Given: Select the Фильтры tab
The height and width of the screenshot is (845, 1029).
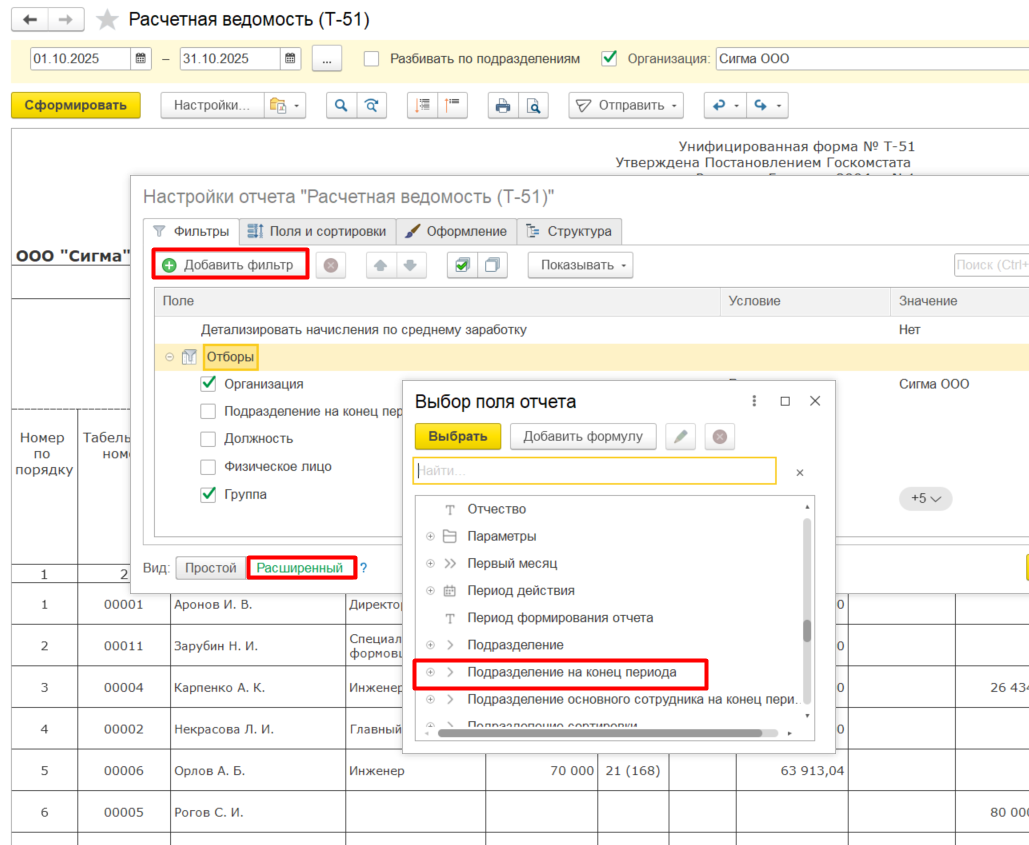Looking at the screenshot, I should click(191, 232).
